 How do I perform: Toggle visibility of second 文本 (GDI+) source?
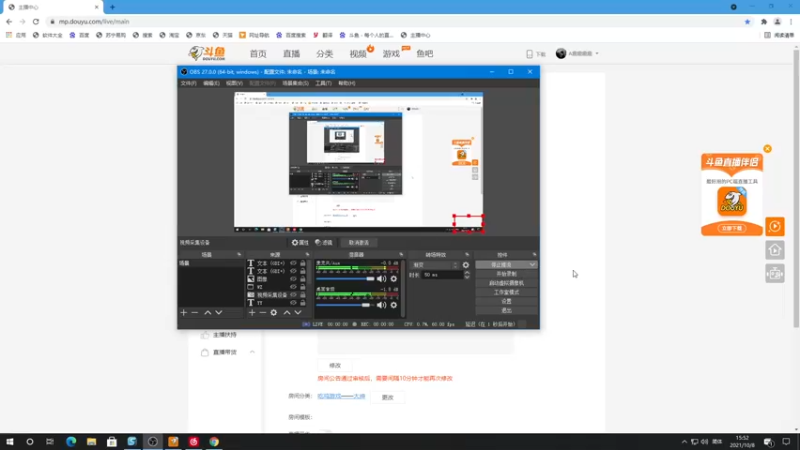(293, 271)
